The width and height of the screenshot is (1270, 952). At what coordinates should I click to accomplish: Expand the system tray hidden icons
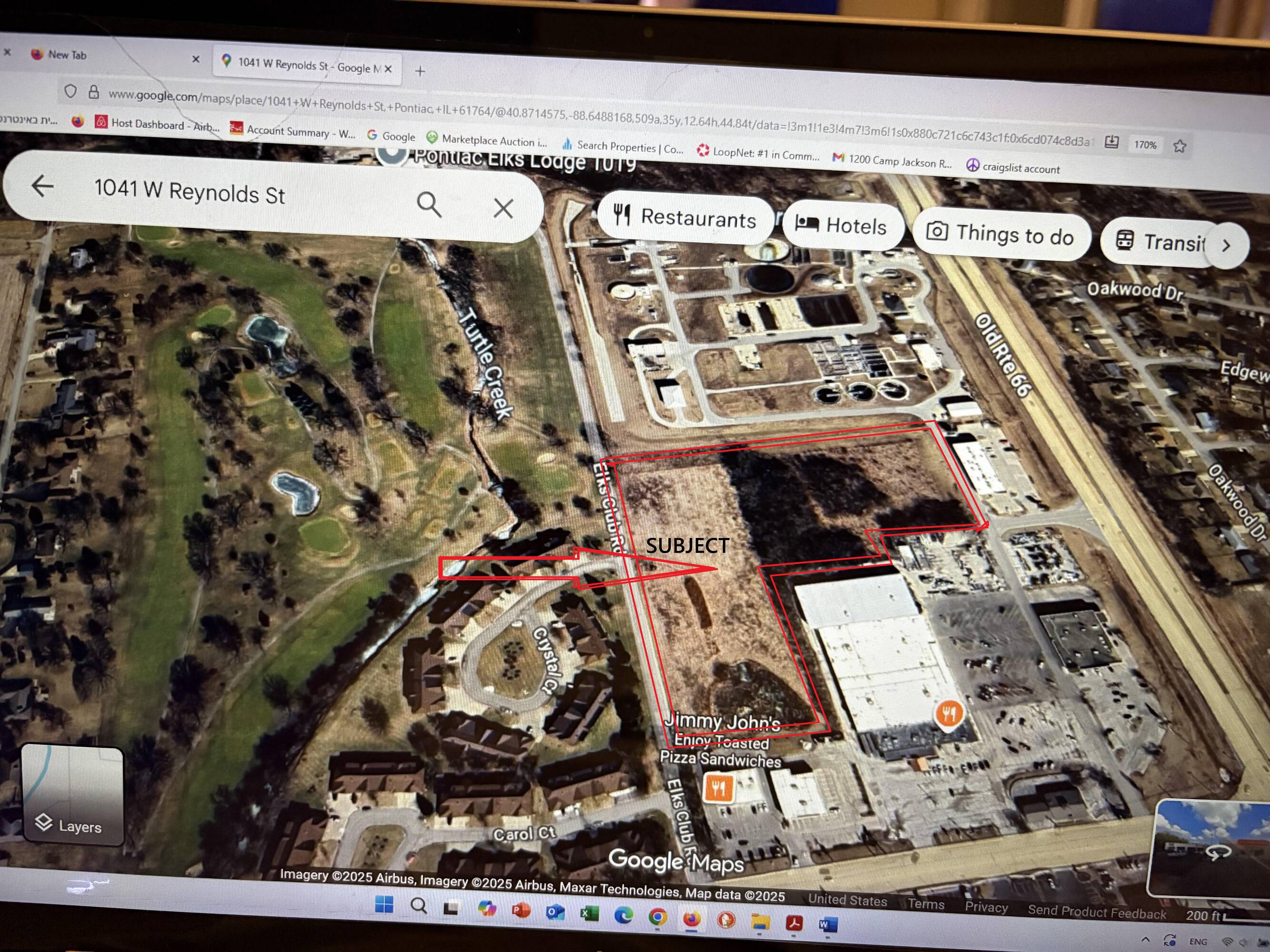[x=1145, y=940]
